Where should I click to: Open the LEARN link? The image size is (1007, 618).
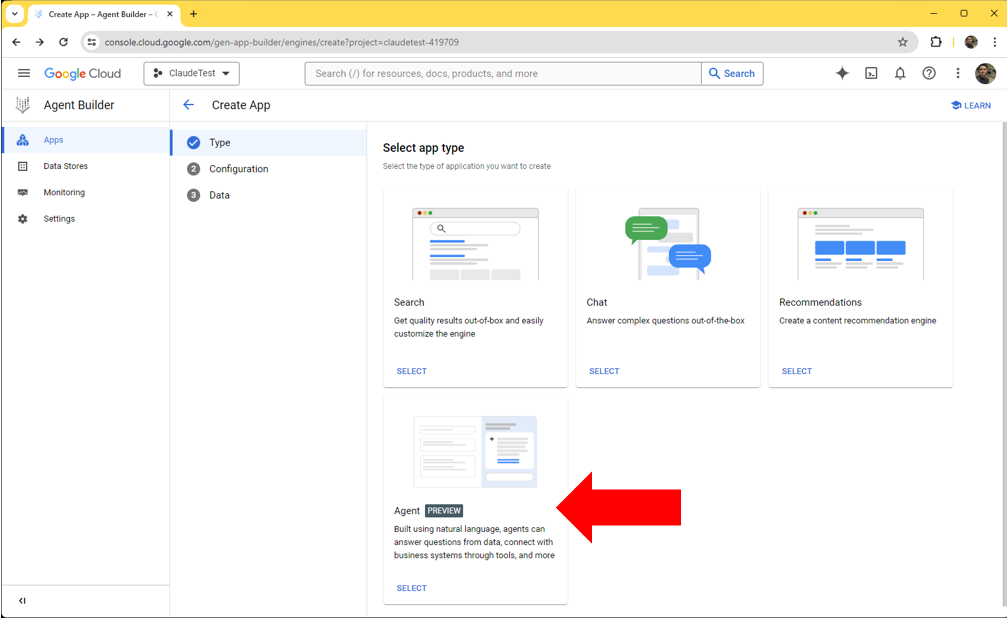coord(970,104)
